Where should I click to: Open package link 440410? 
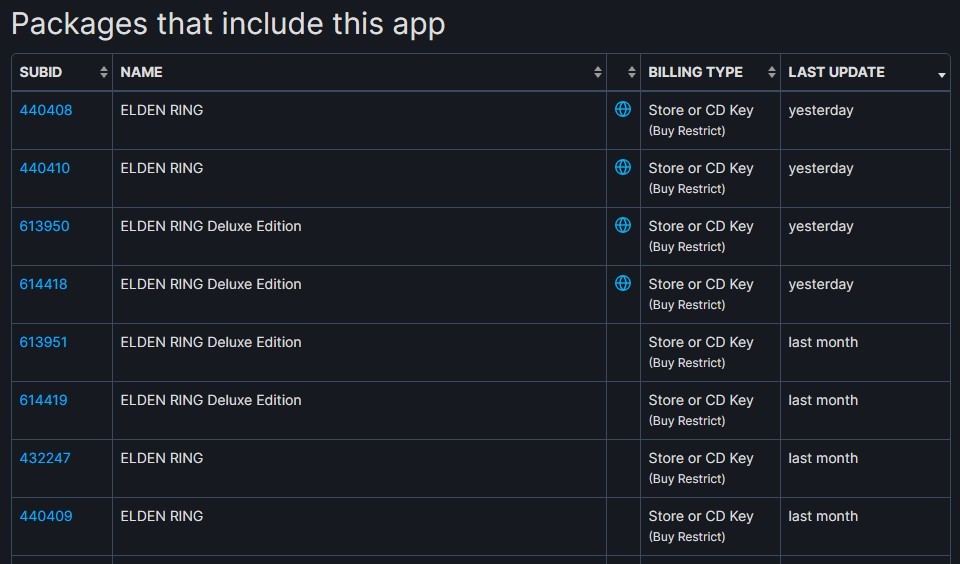click(x=45, y=168)
